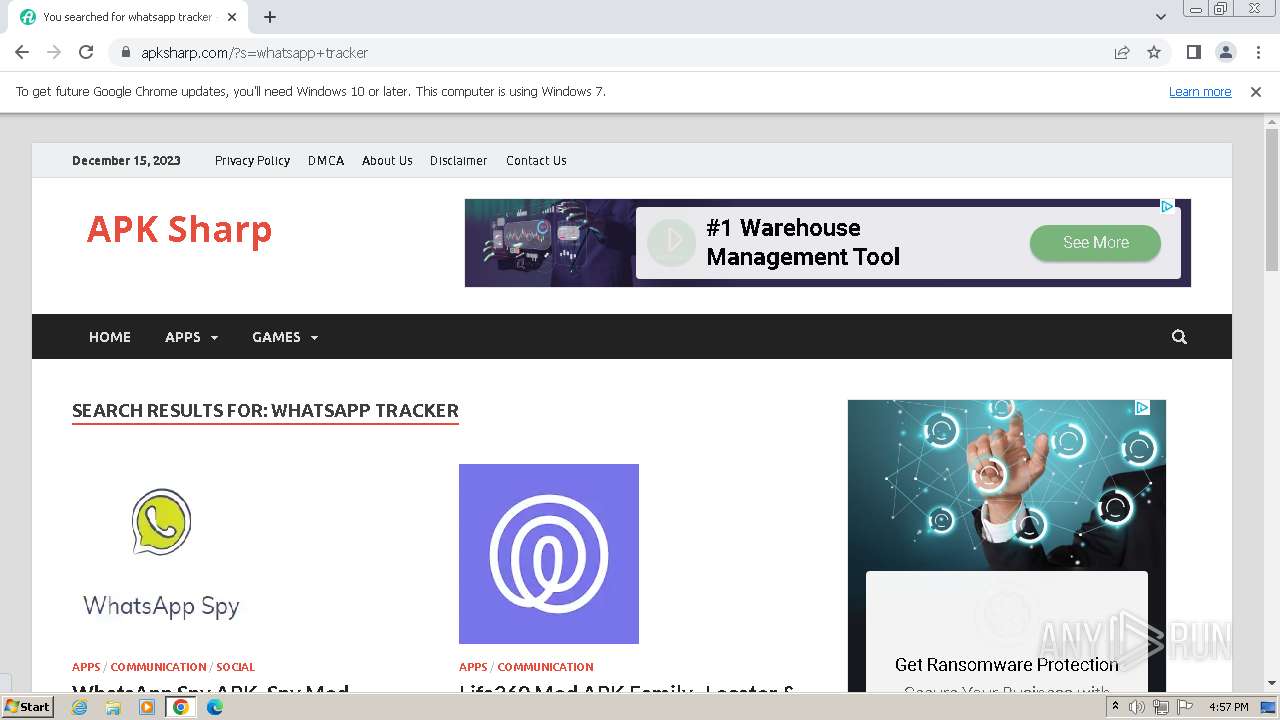
Task: Open APPS category under WhatsApp Spy
Action: [86, 667]
